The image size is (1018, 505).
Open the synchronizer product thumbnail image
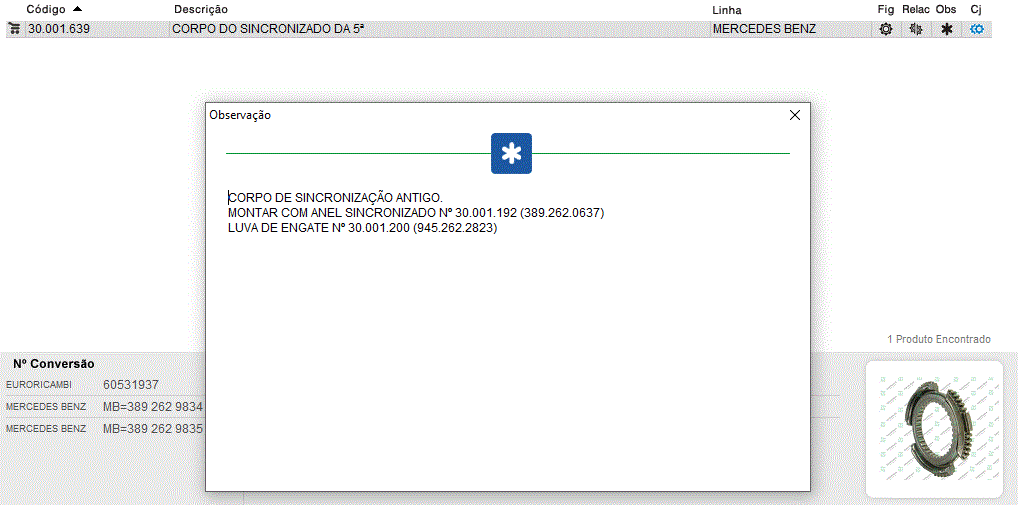pyautogui.click(x=933, y=428)
